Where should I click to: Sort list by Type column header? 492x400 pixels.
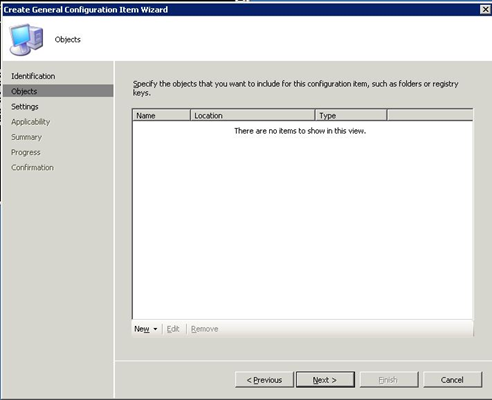point(351,115)
